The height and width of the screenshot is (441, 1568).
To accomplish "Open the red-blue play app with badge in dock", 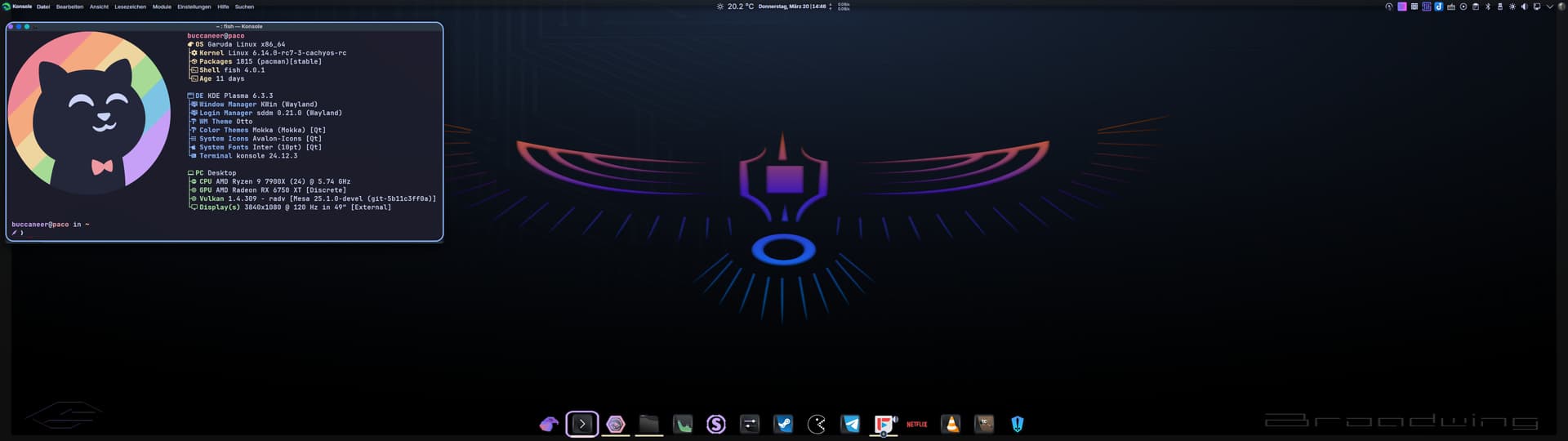I will pyautogui.click(x=884, y=424).
